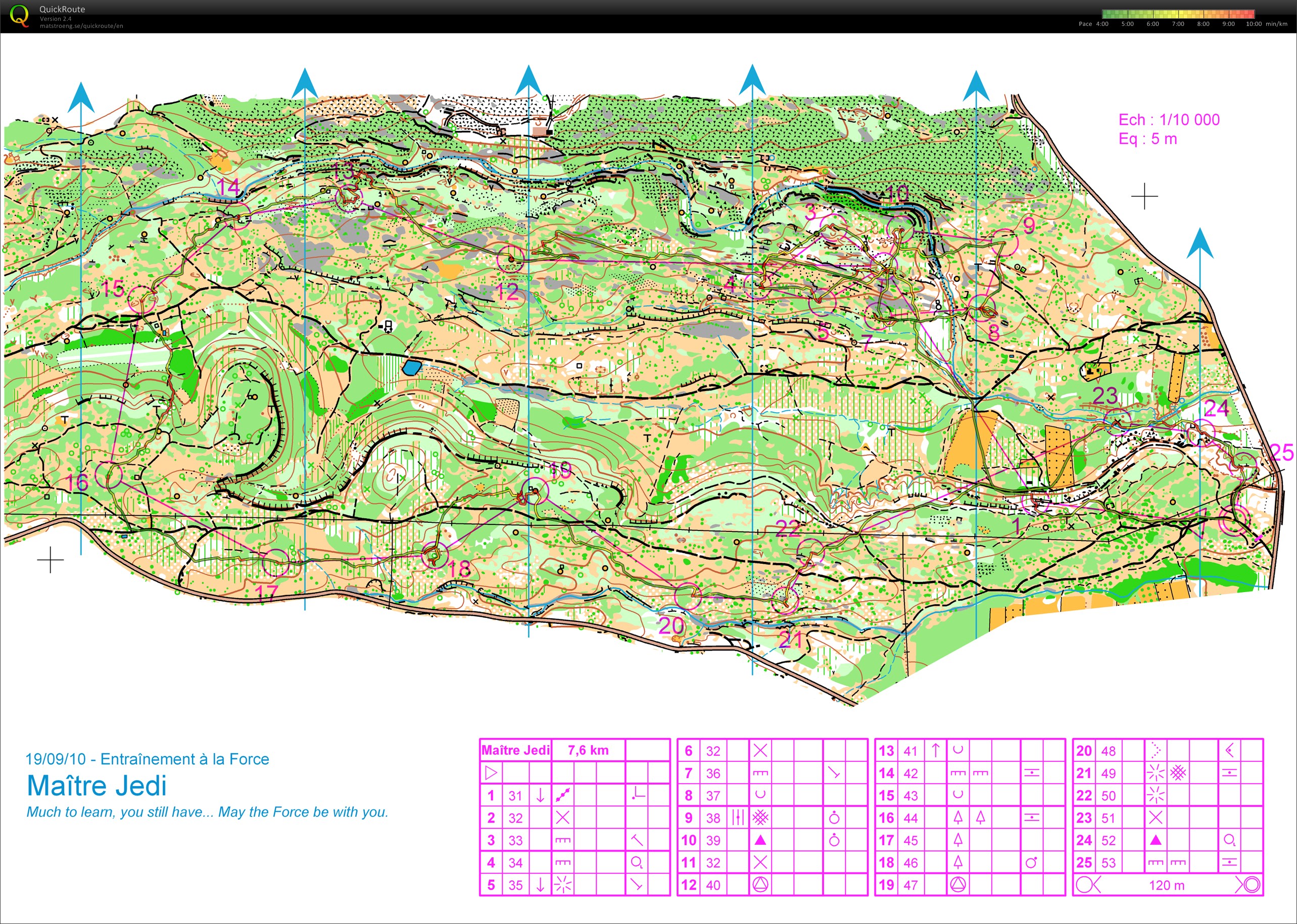Click control number 8 on the map
Image resolution: width=1297 pixels, height=924 pixels.
(994, 333)
